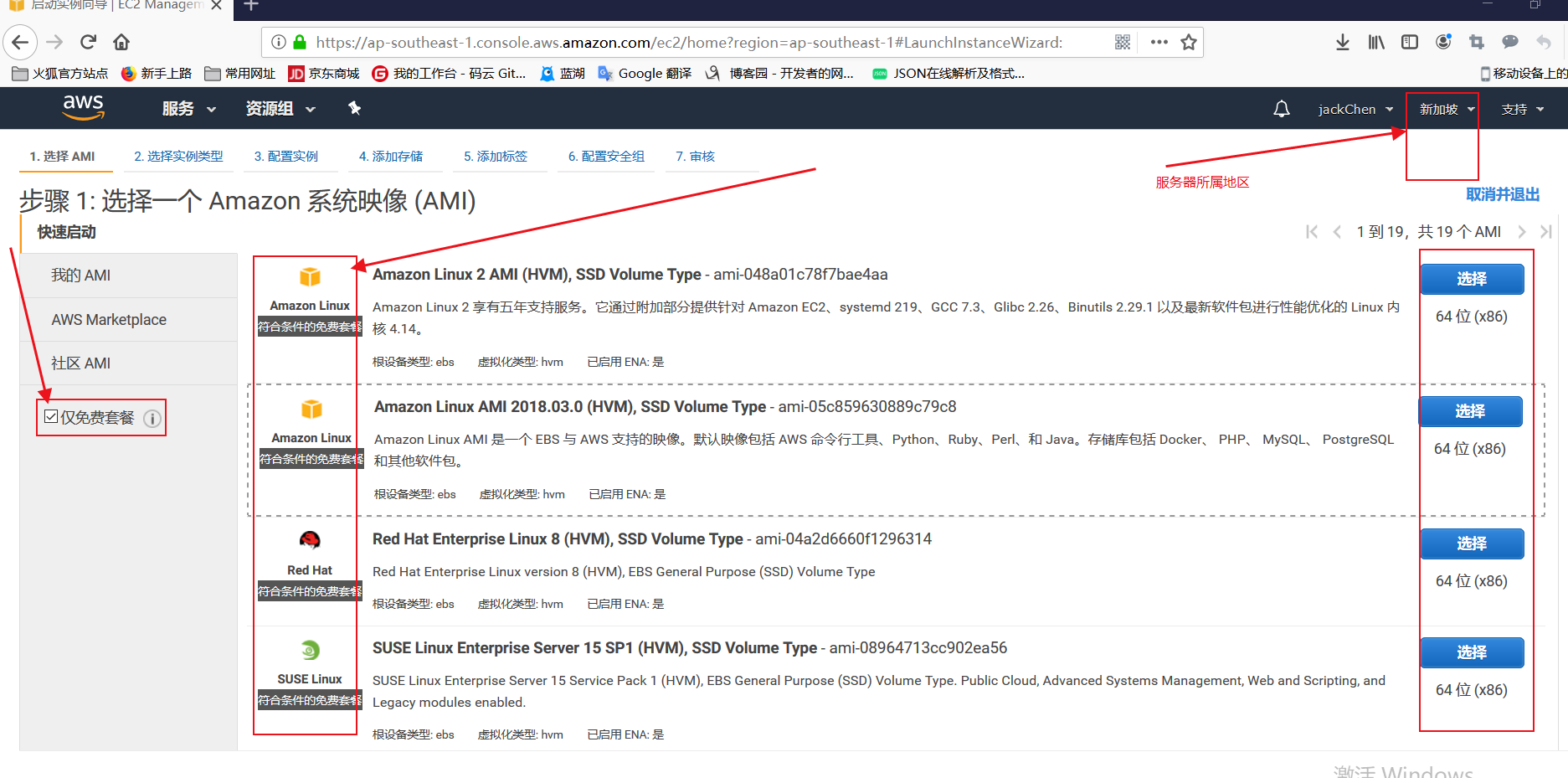Open the page actions three-dot menu

[1159, 42]
